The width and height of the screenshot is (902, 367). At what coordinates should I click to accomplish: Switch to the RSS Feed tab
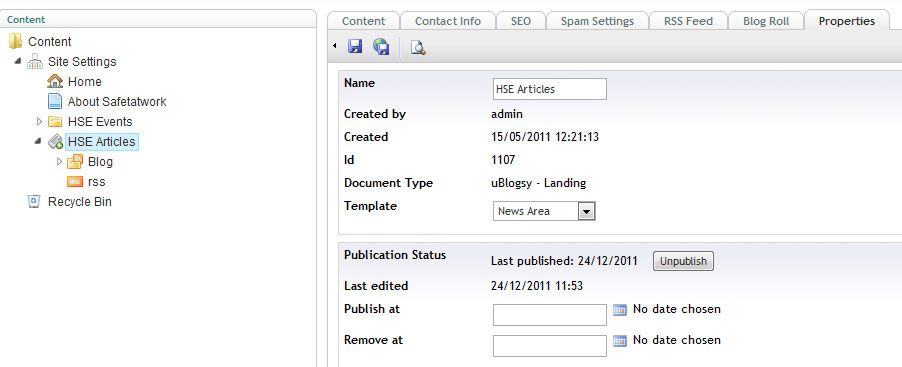click(x=688, y=21)
